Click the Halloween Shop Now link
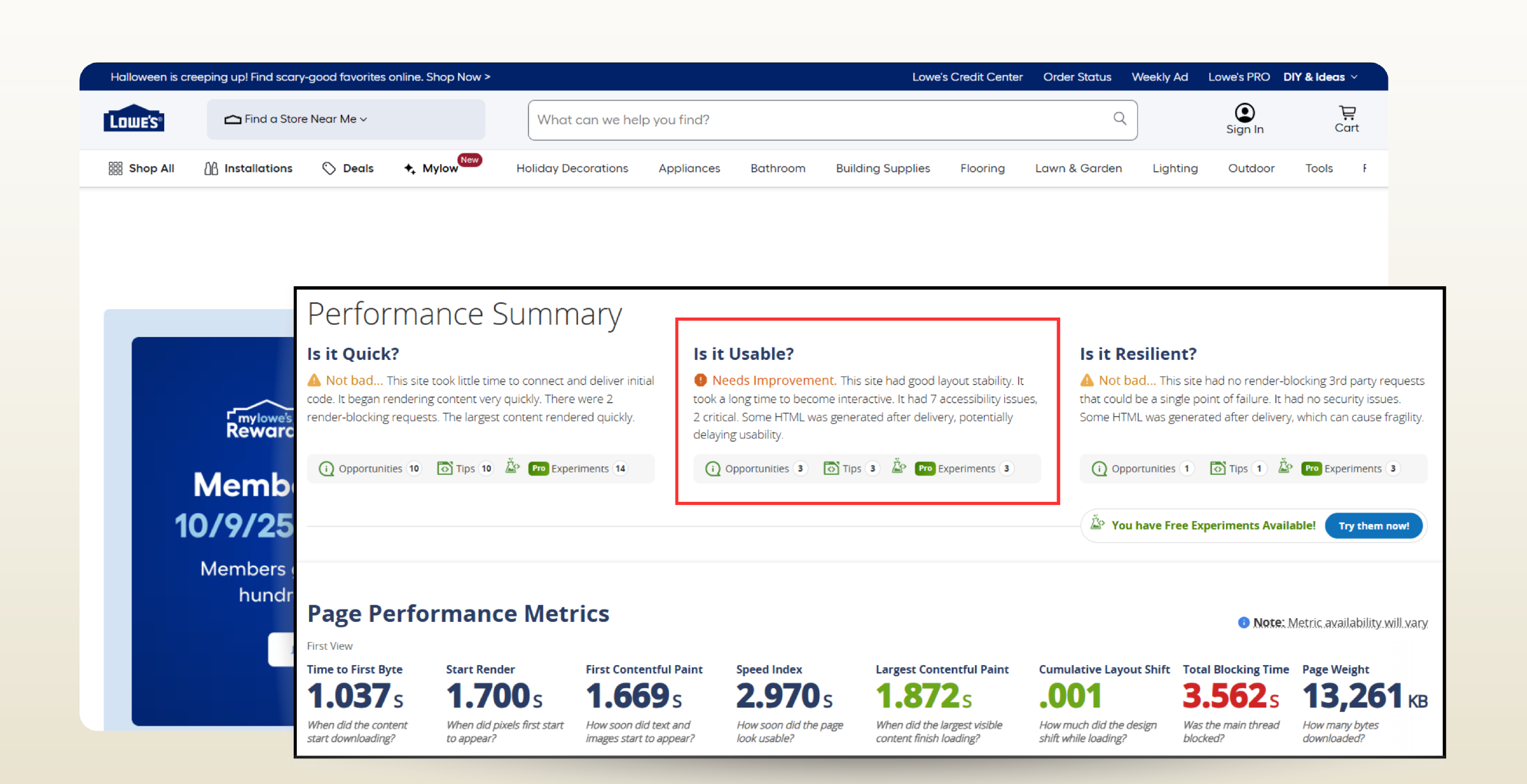Image resolution: width=1527 pixels, height=784 pixels. click(458, 77)
